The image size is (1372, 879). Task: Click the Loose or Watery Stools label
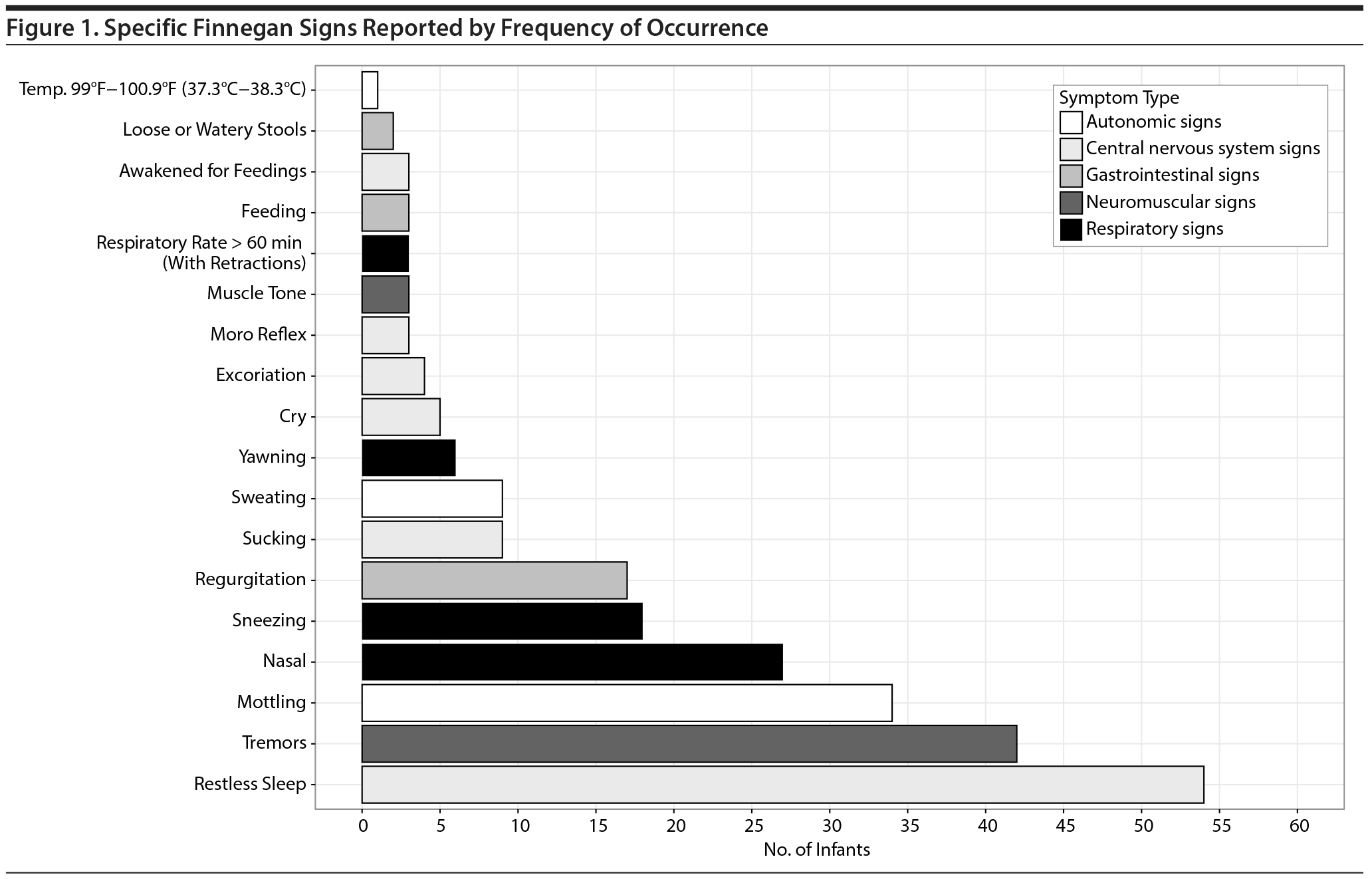214,130
